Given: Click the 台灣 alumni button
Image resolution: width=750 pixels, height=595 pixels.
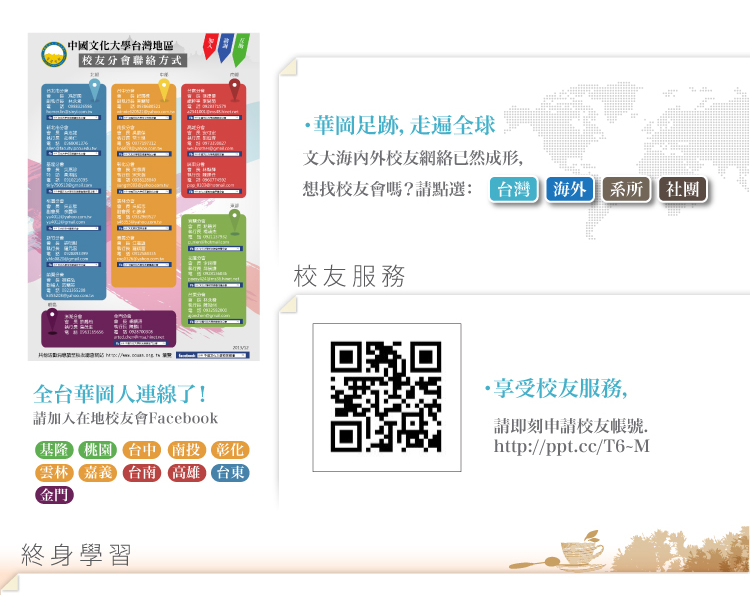Looking at the screenshot, I should (x=514, y=189).
